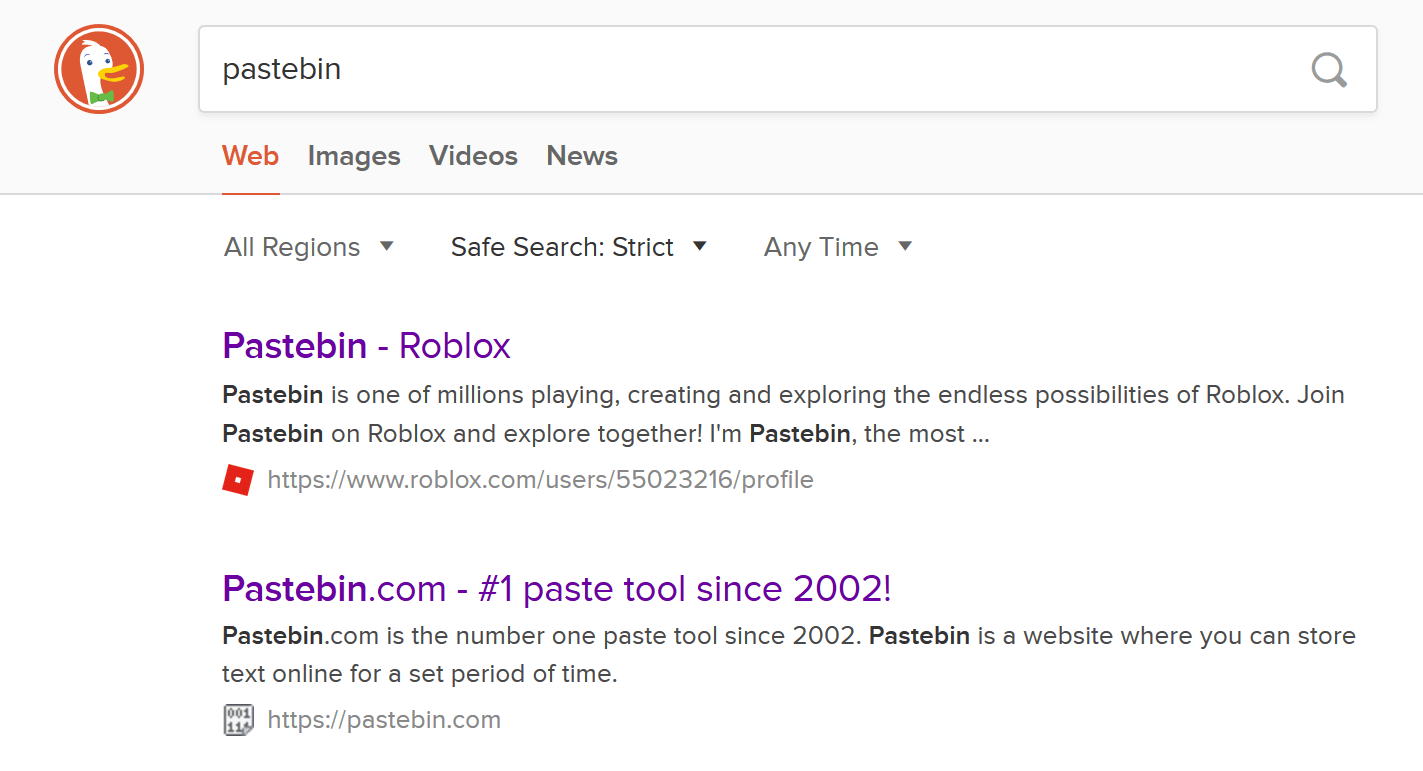This screenshot has width=1423, height=771.
Task: Click the pastebin query text in search bar
Action: coord(282,69)
